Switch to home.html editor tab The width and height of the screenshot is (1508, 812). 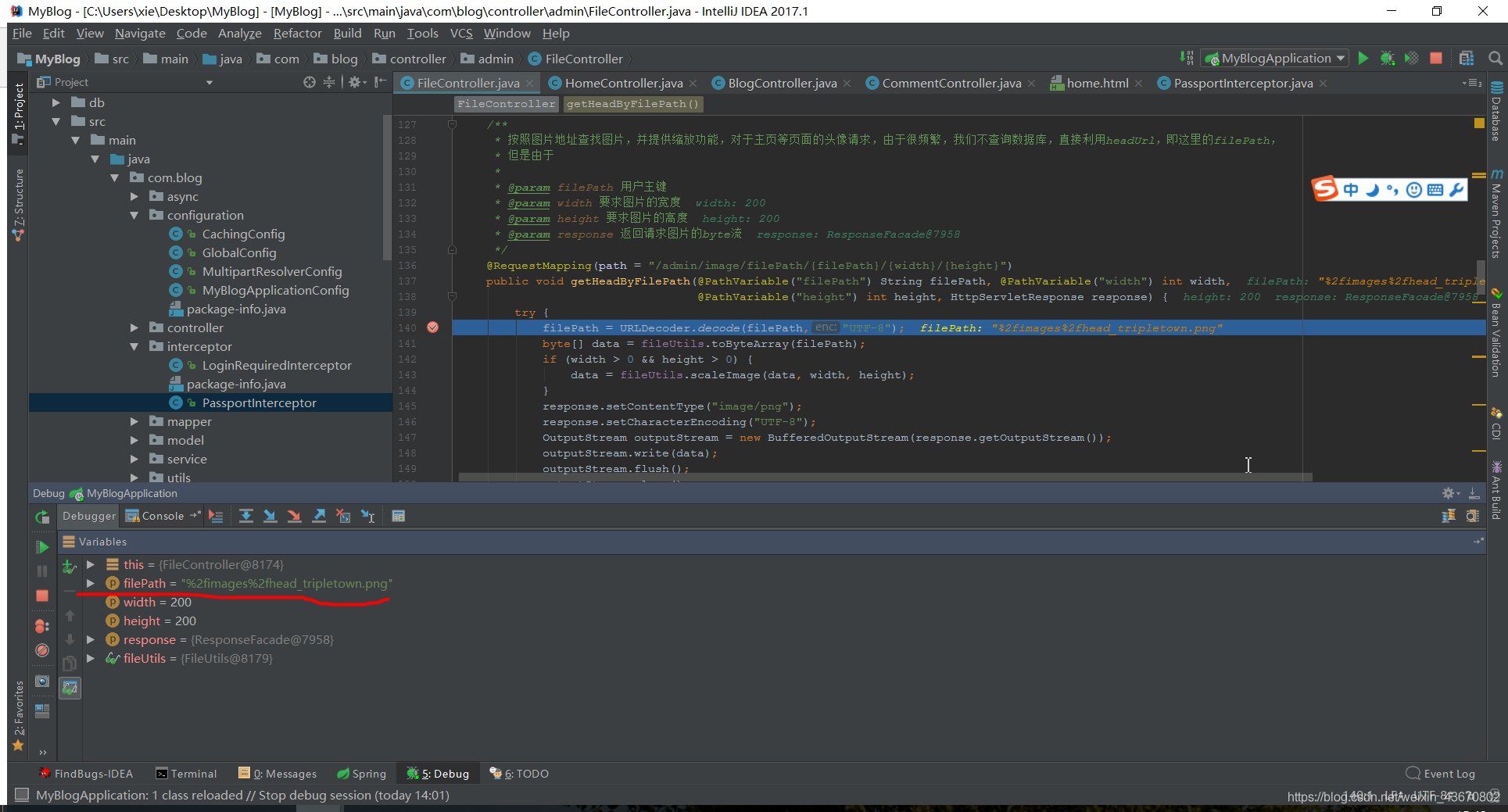pos(1098,83)
